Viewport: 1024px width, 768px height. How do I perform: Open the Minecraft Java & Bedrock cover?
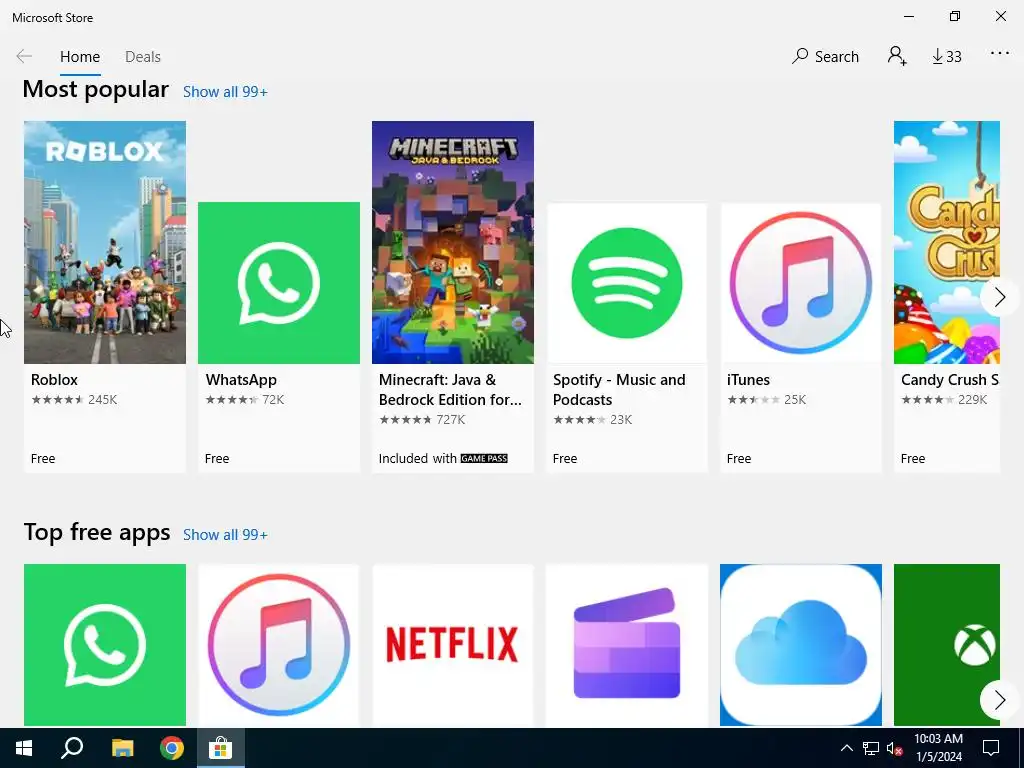point(453,242)
